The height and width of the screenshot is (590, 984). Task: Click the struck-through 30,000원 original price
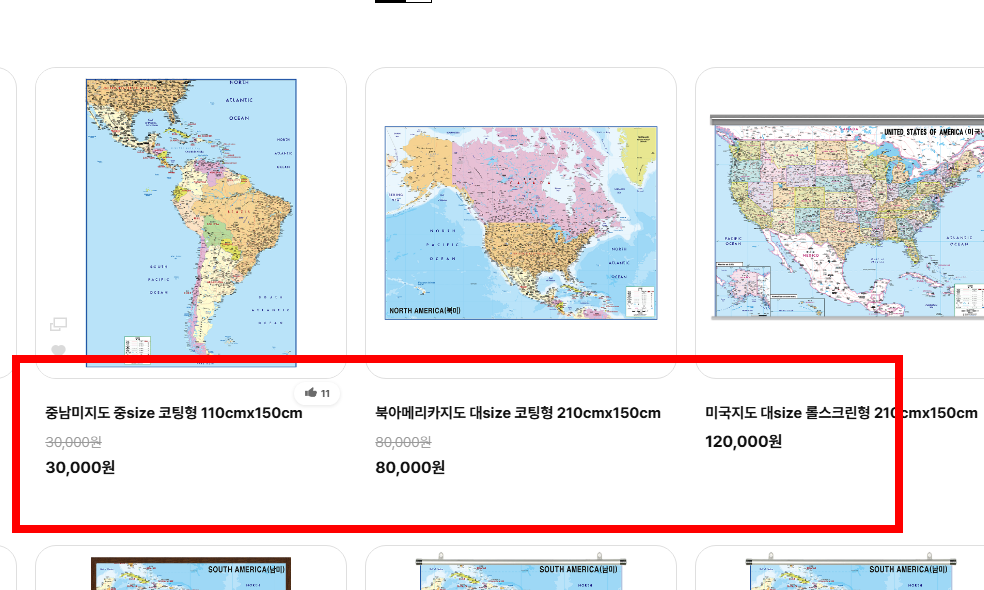click(x=73, y=442)
